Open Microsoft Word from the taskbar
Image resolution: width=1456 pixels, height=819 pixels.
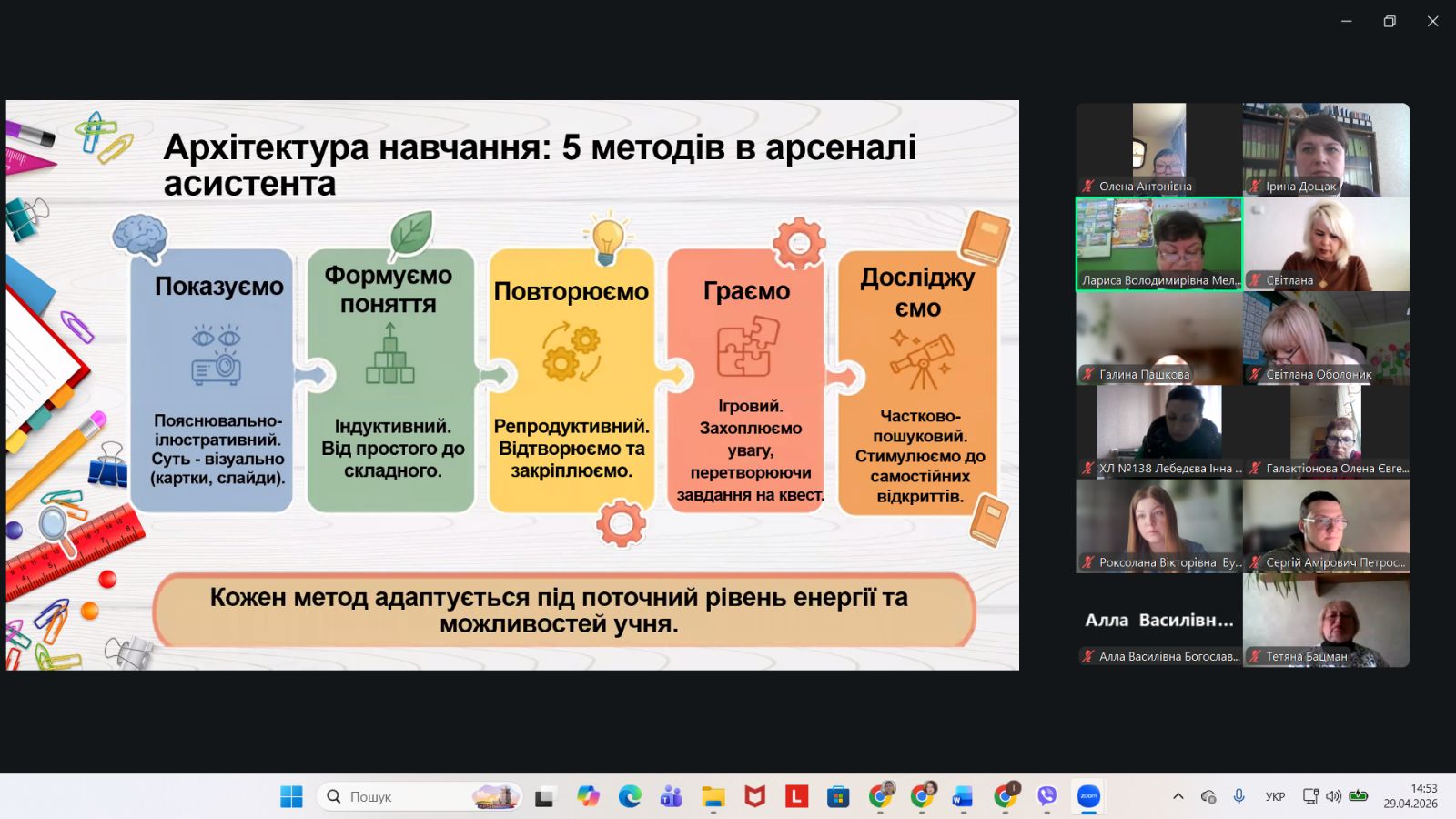[963, 796]
